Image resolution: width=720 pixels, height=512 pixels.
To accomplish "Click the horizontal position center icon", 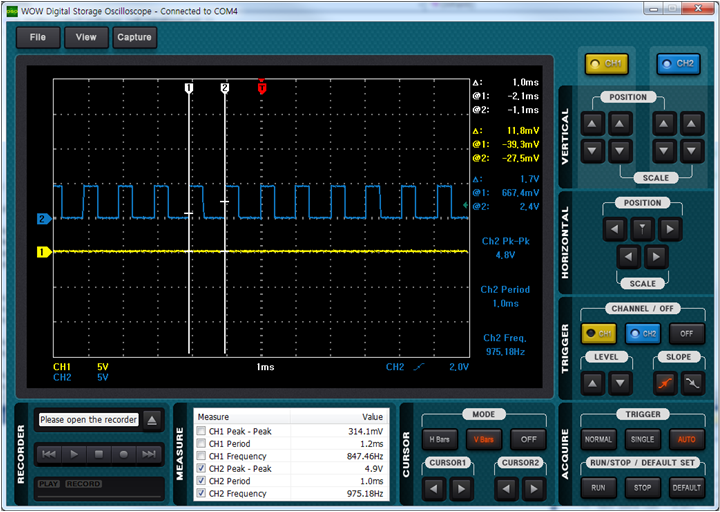I will [x=642, y=229].
